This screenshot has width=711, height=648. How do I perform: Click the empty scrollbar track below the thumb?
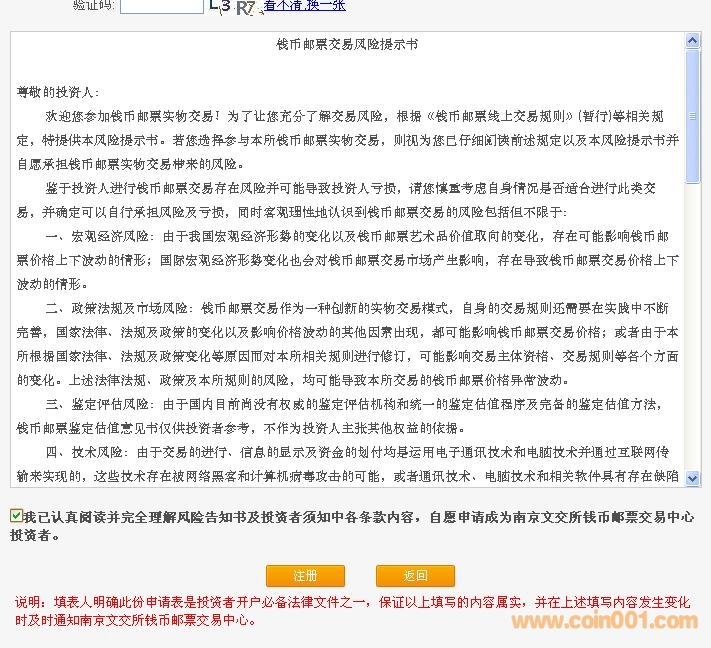point(692,330)
